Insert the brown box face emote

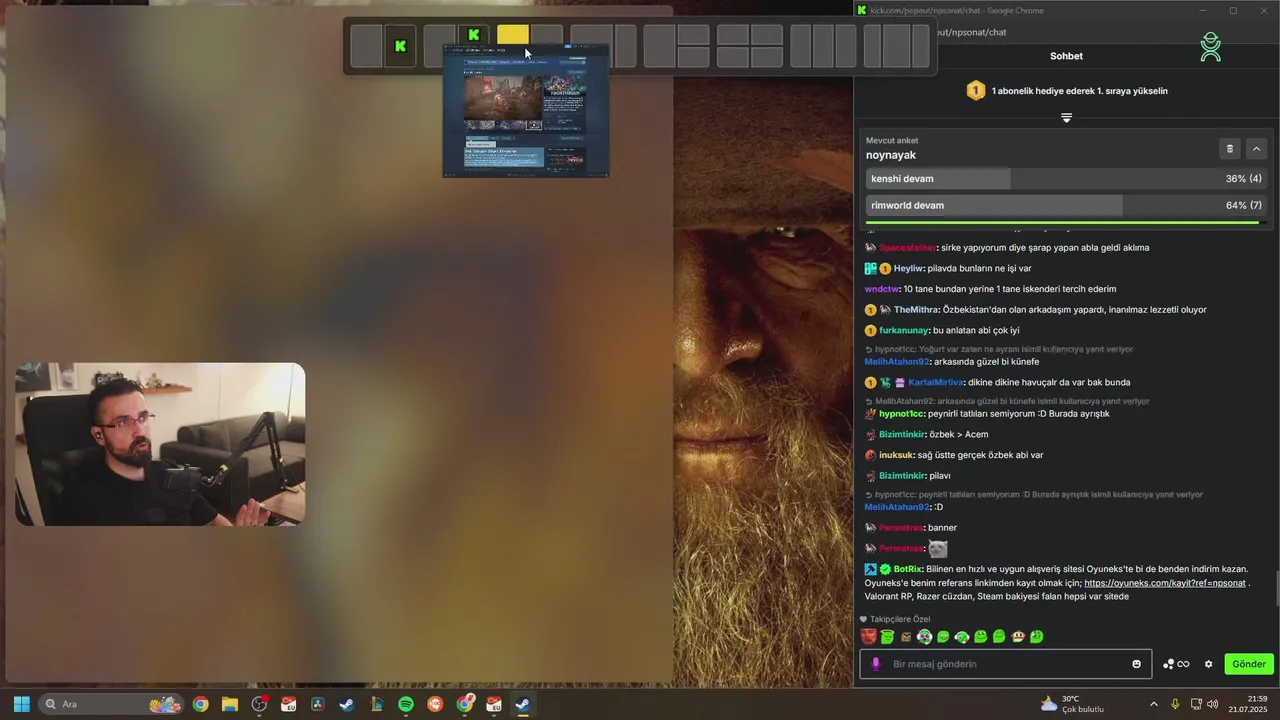tap(906, 636)
